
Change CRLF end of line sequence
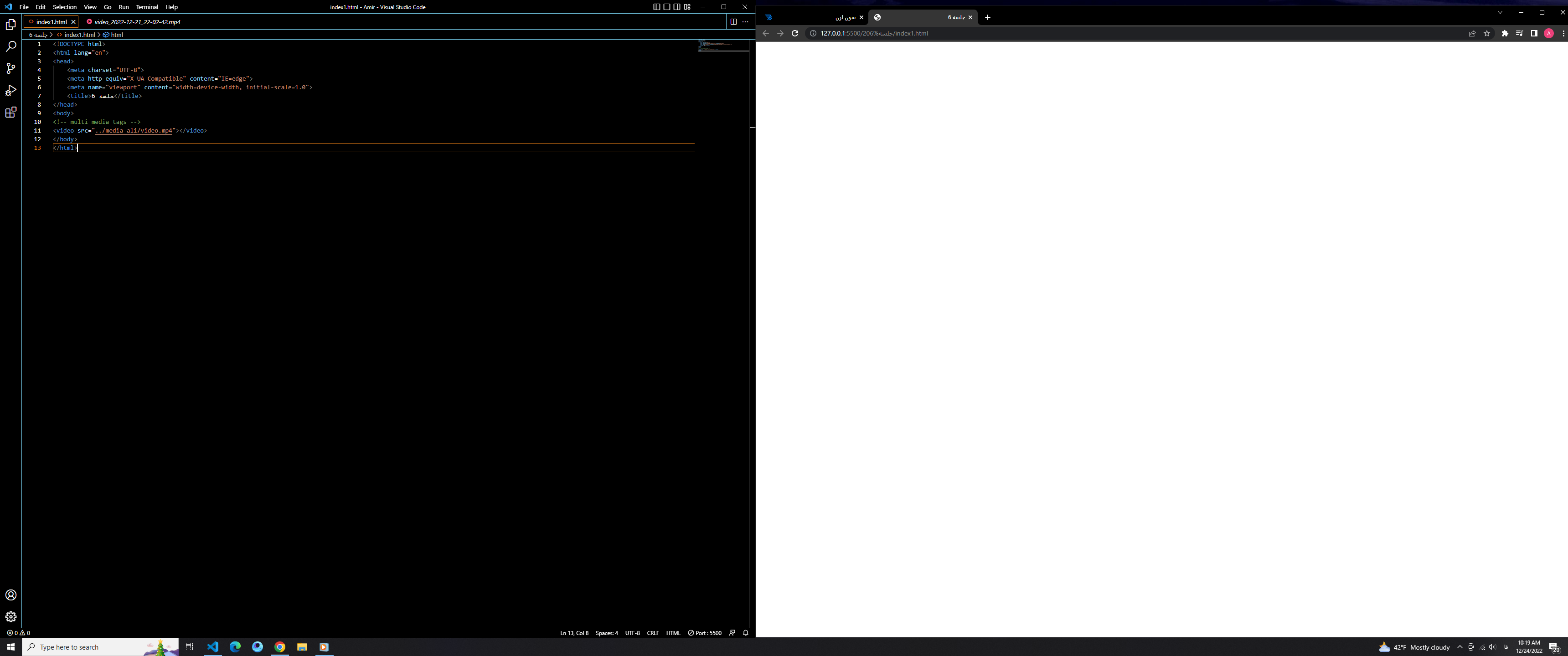click(x=653, y=633)
